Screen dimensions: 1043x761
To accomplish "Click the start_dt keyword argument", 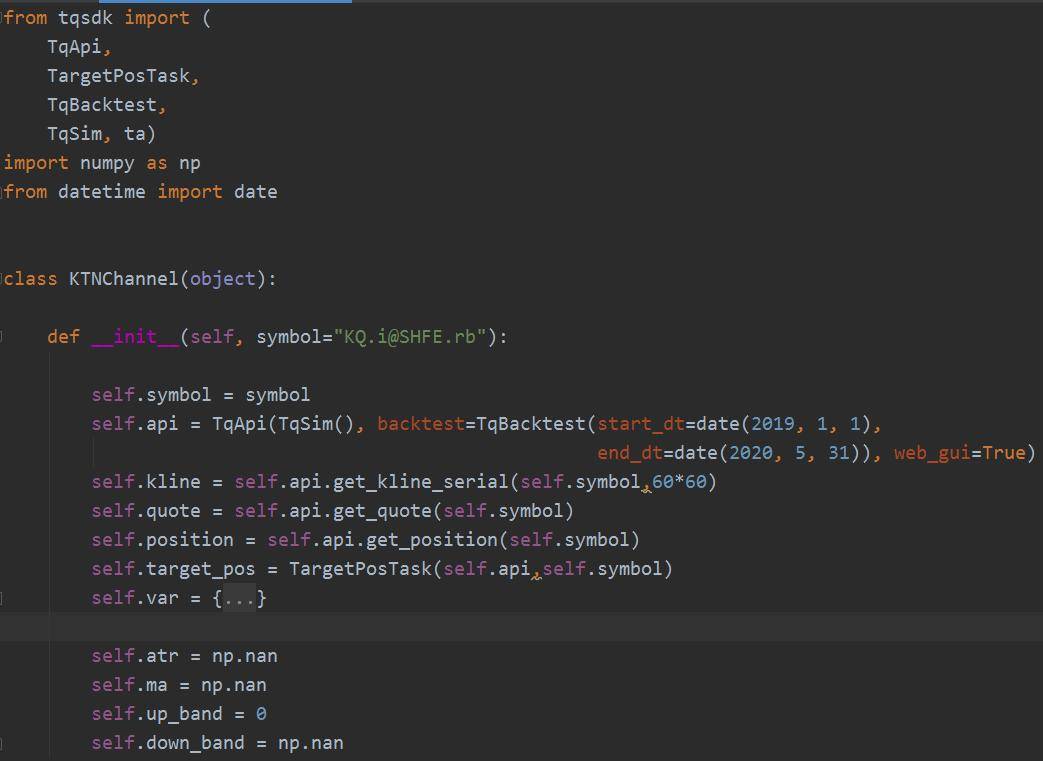I will pyautogui.click(x=641, y=424).
